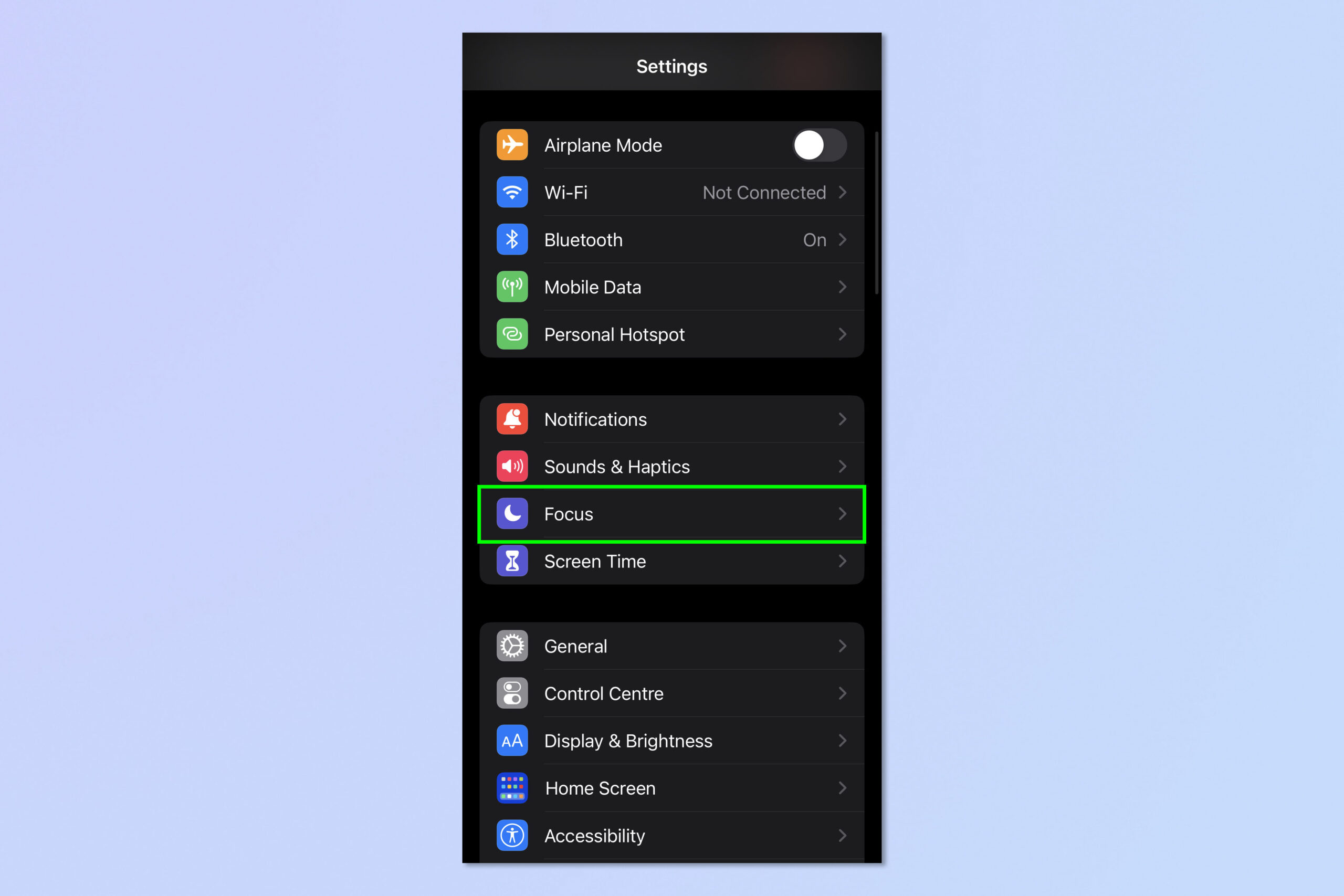The width and height of the screenshot is (1344, 896).
Task: Tap the Airplane Mode icon
Action: pyautogui.click(x=511, y=145)
